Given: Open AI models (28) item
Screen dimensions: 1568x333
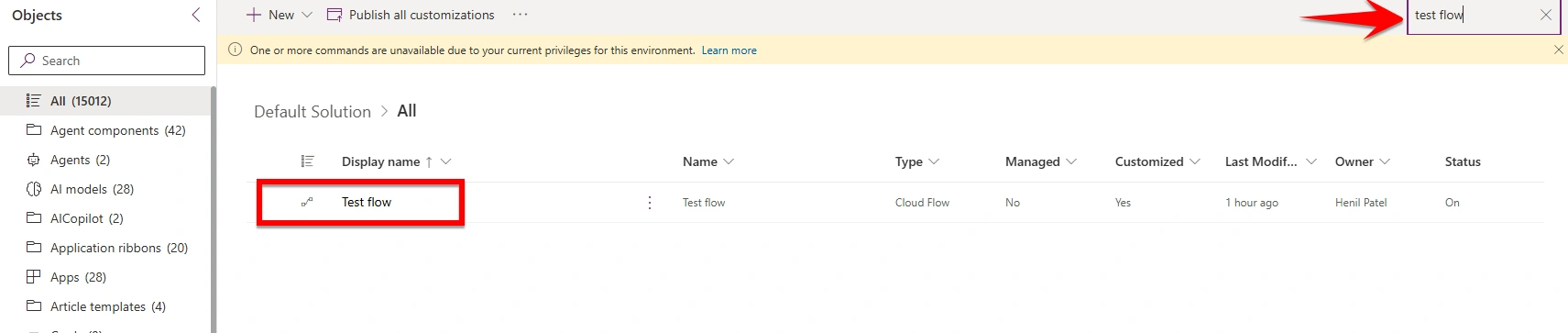Looking at the screenshot, I should click(105, 189).
